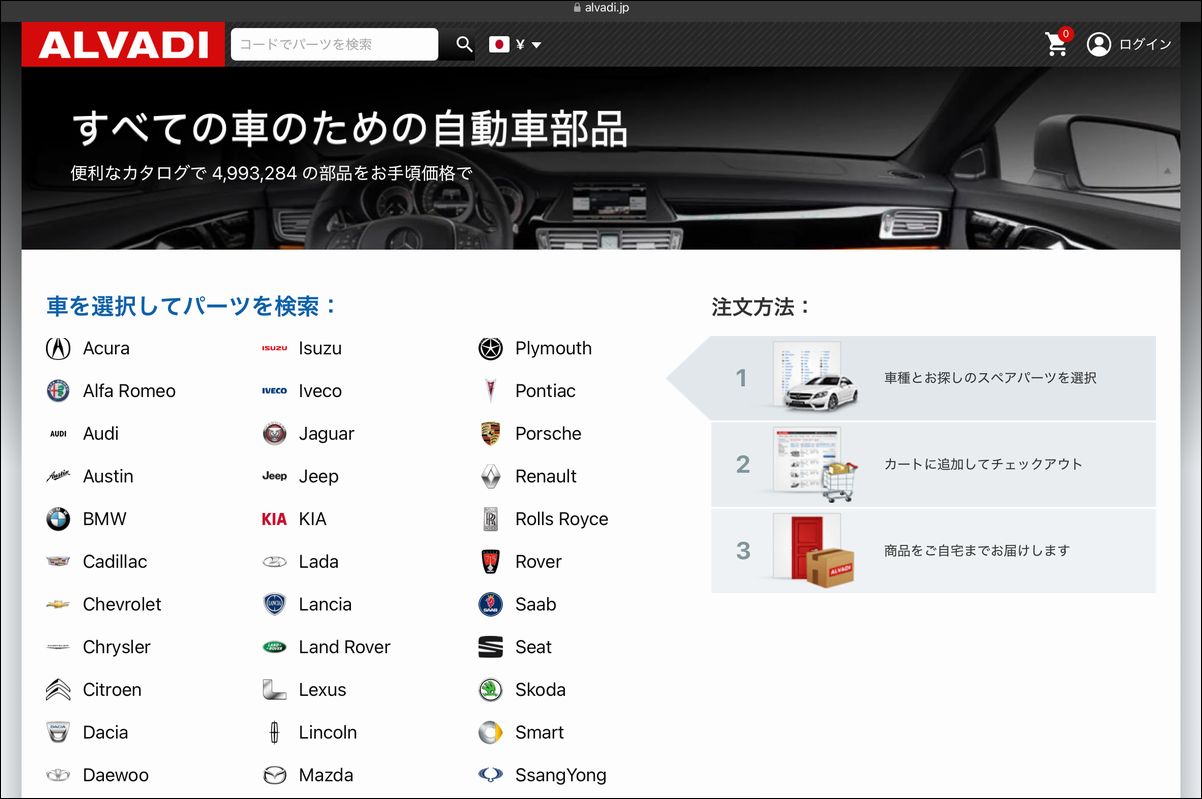The image size is (1202, 799).
Task: Click step 2 cart checkout thumbnail
Action: point(815,464)
